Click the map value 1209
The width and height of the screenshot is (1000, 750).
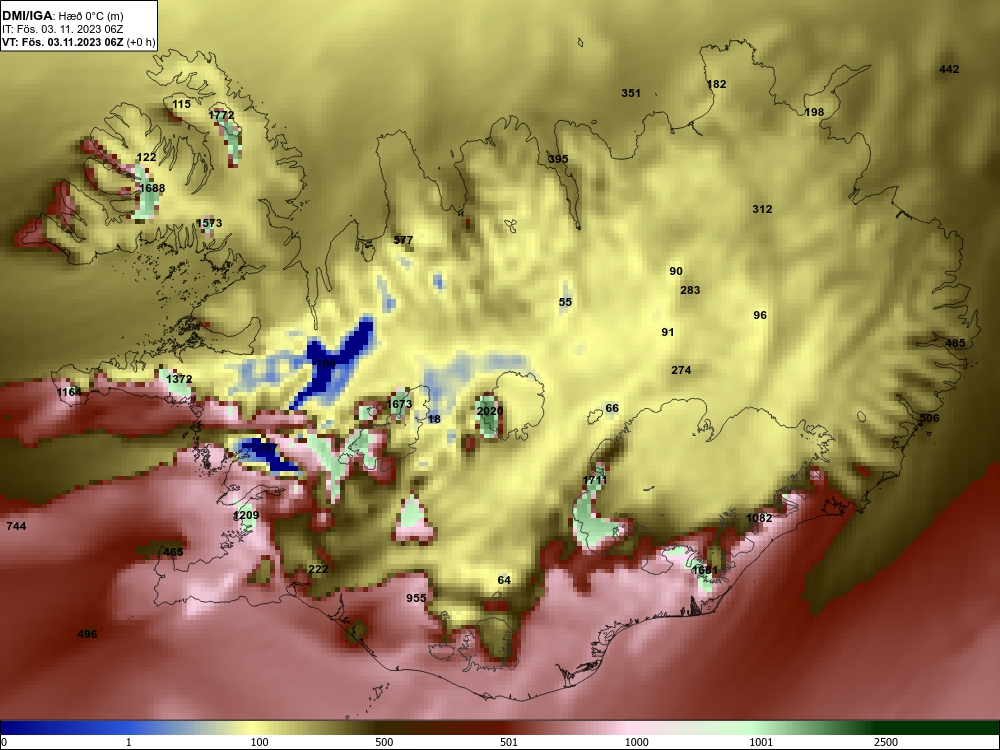246,515
